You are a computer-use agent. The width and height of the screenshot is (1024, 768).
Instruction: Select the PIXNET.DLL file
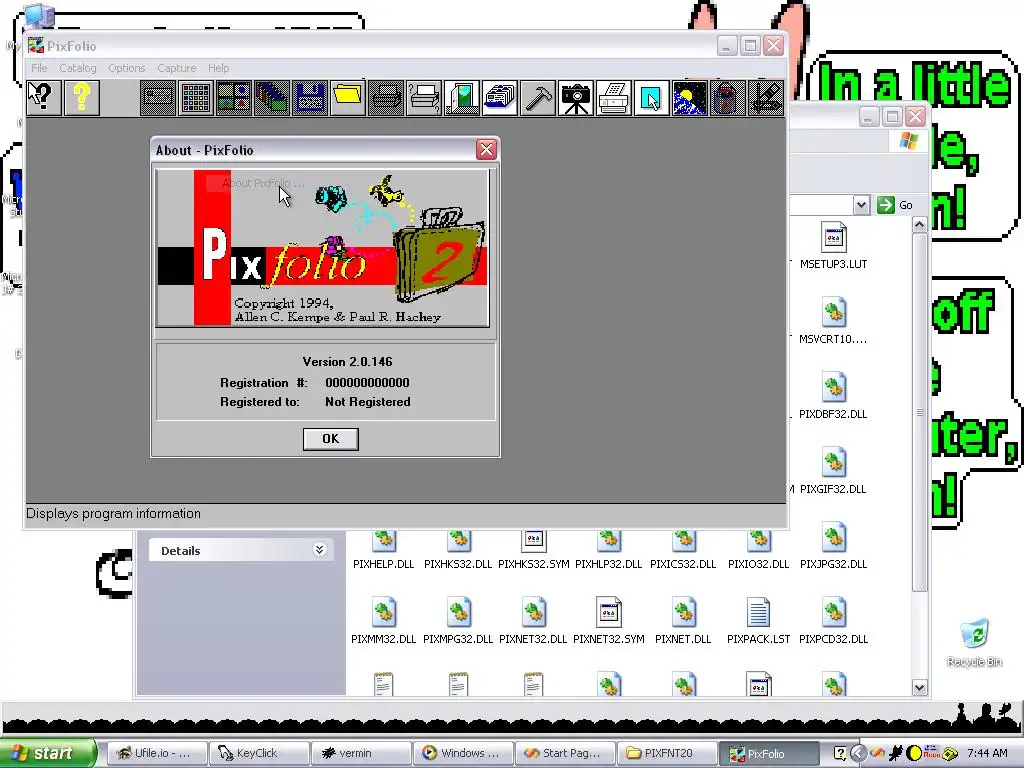[x=684, y=622]
